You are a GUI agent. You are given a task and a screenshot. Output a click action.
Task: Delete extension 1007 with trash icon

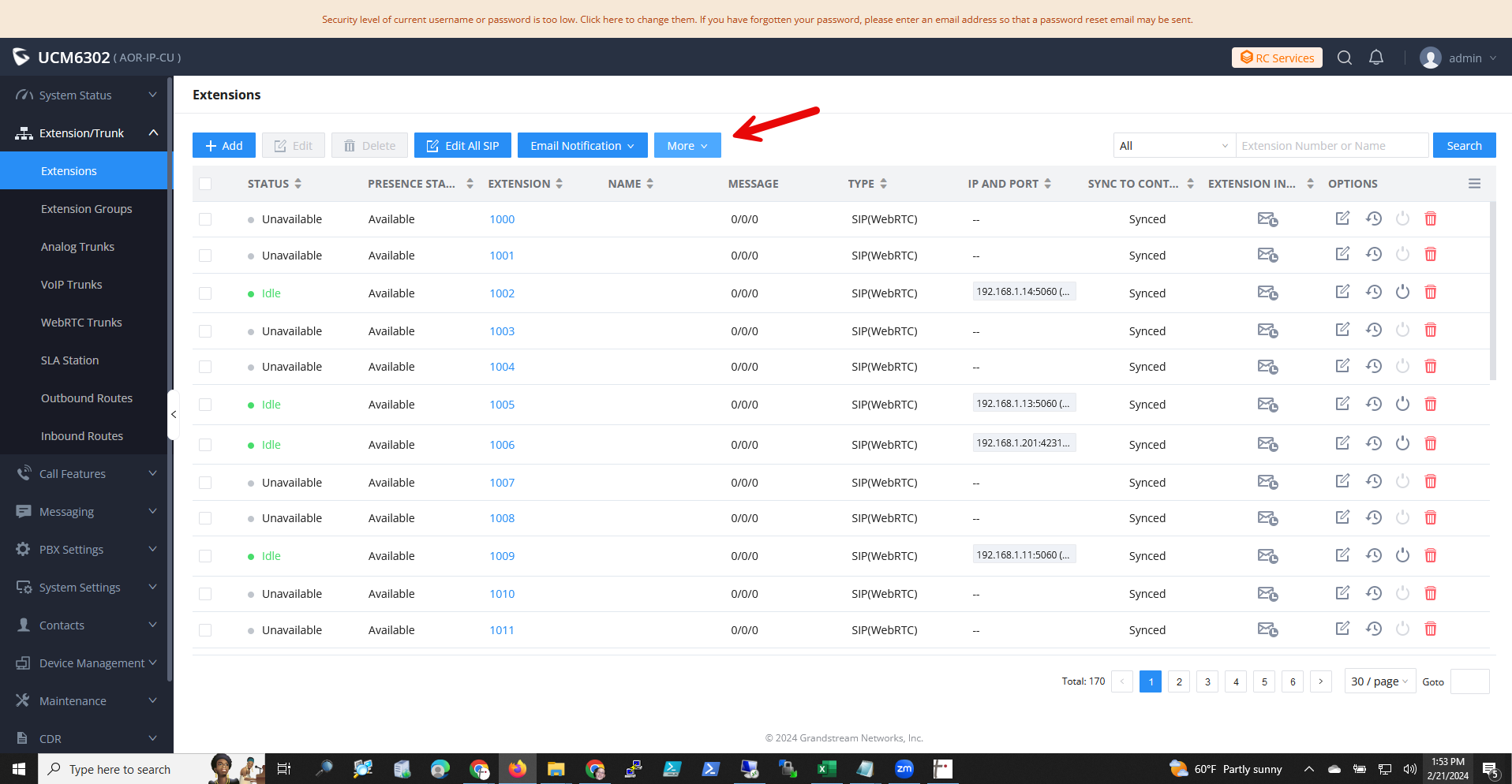tap(1431, 482)
